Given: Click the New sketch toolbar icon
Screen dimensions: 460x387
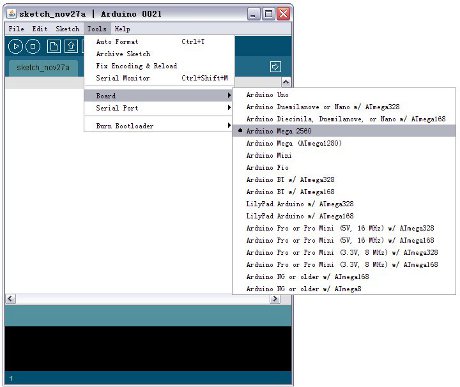Looking at the screenshot, I should 54,46.
